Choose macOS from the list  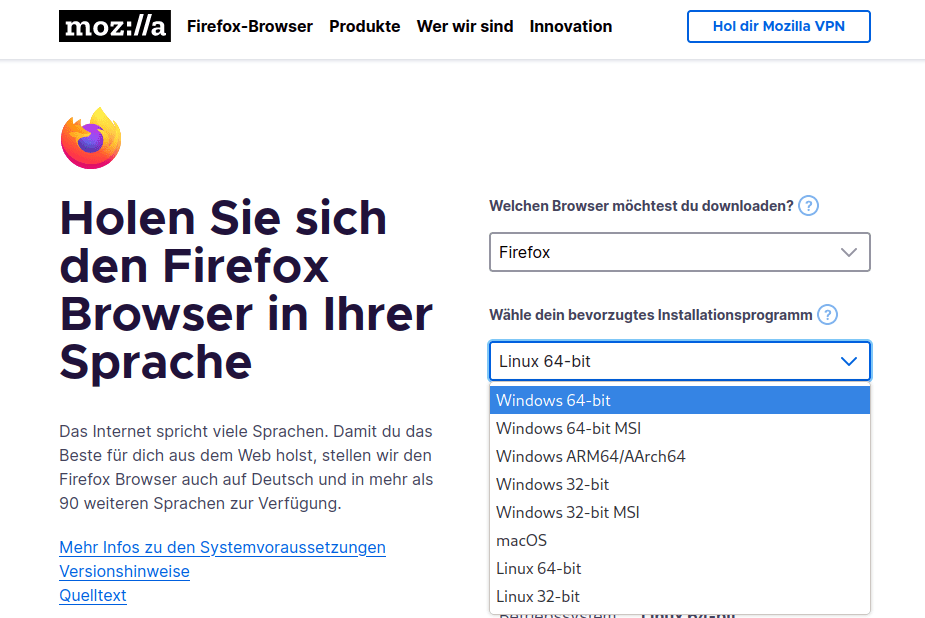[680, 540]
